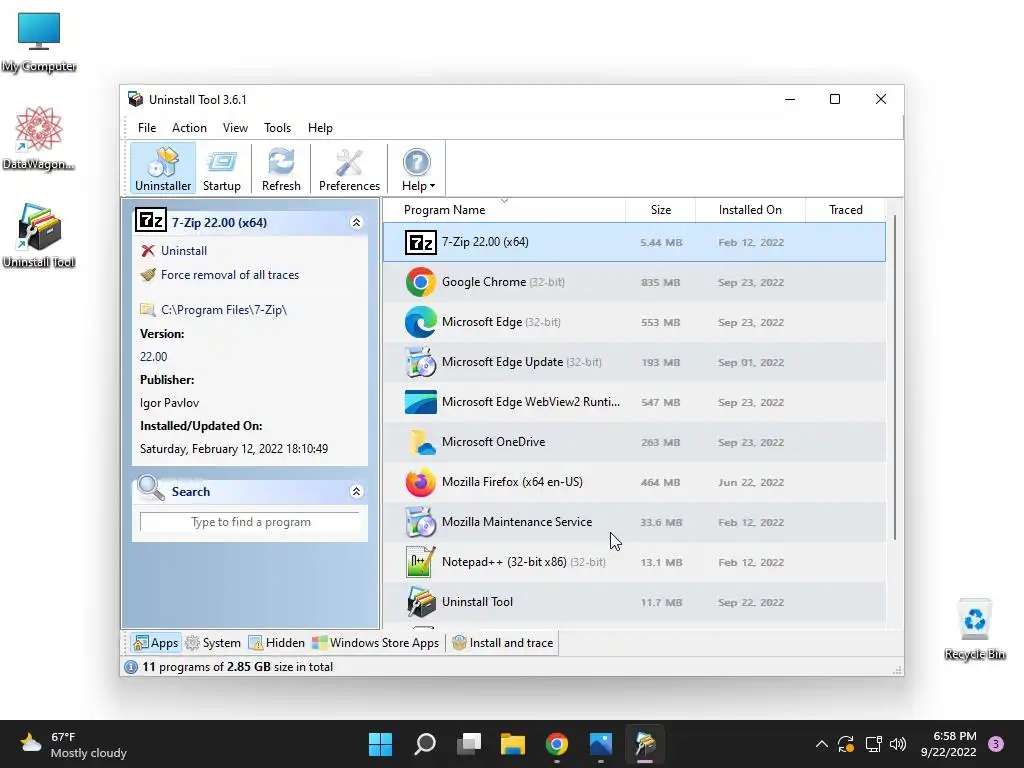Select the Uninstall Tool icon in list
The width and height of the screenshot is (1024, 768).
point(421,602)
